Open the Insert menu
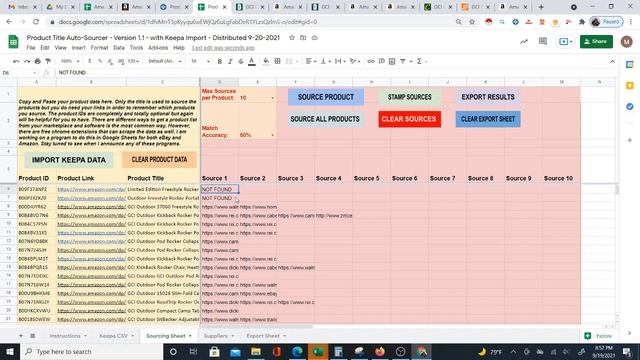640x360 pixels. pos(78,48)
